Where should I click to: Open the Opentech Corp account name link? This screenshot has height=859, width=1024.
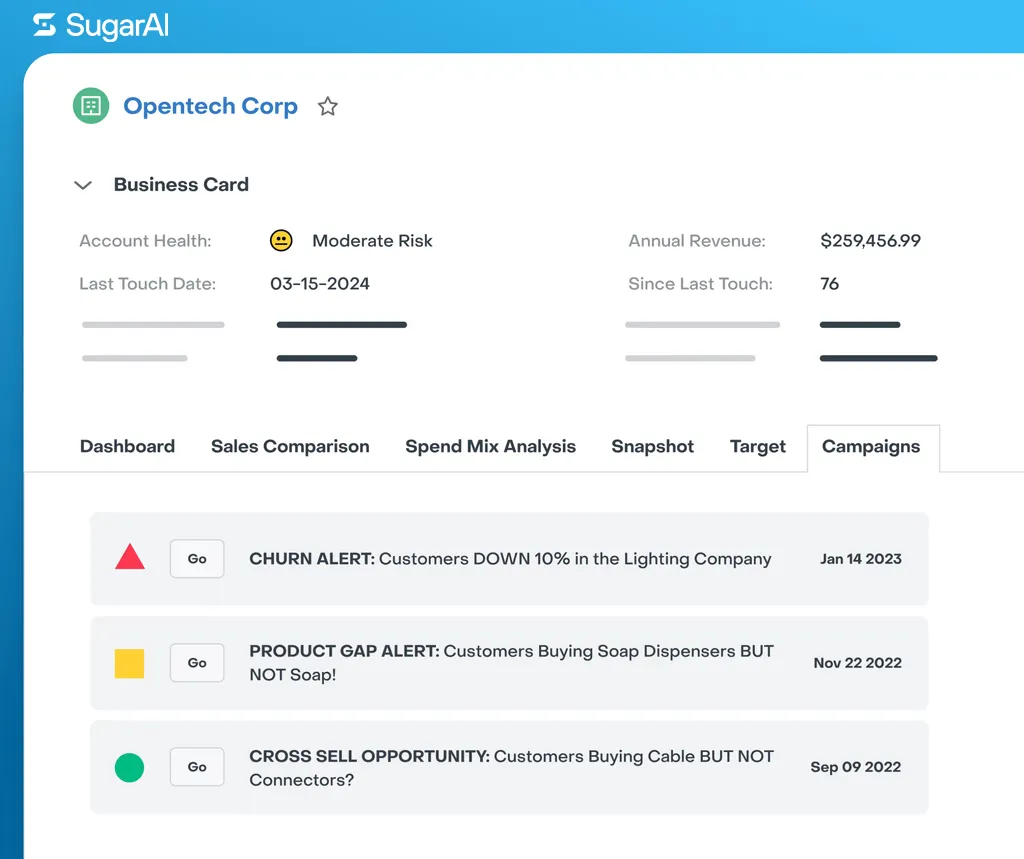point(210,107)
